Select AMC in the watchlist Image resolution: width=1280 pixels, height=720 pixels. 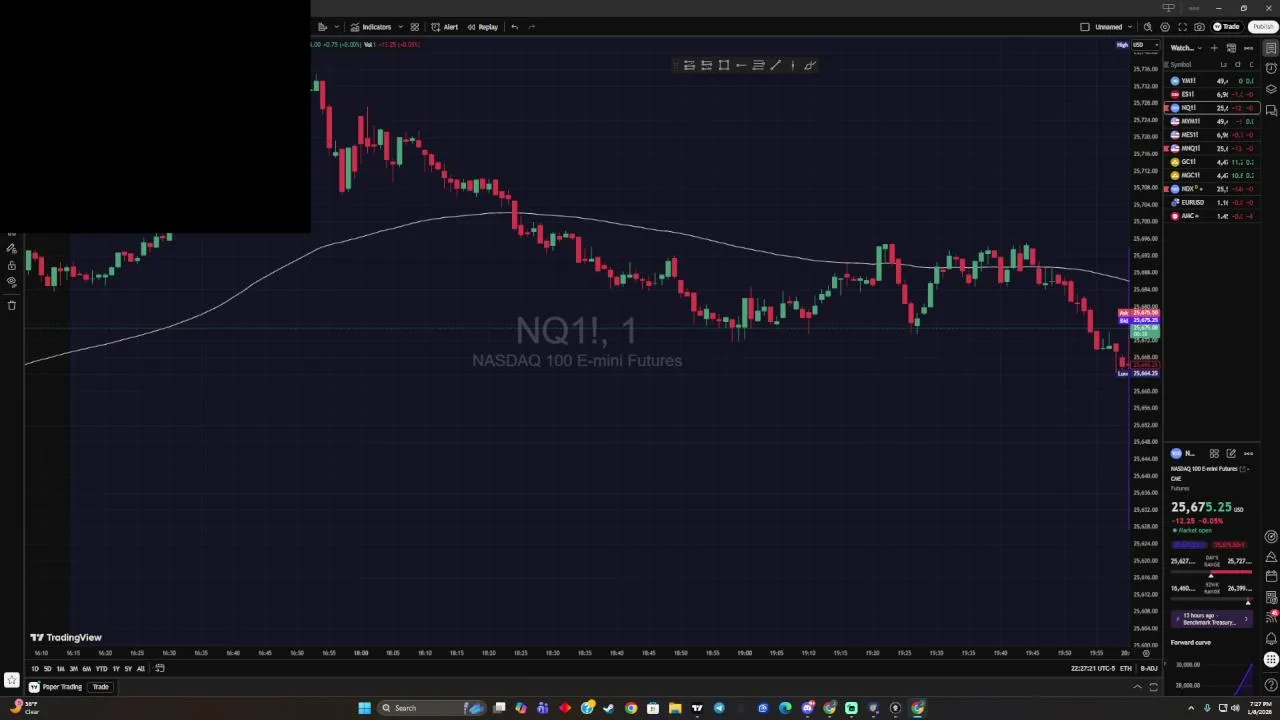pyautogui.click(x=1211, y=216)
